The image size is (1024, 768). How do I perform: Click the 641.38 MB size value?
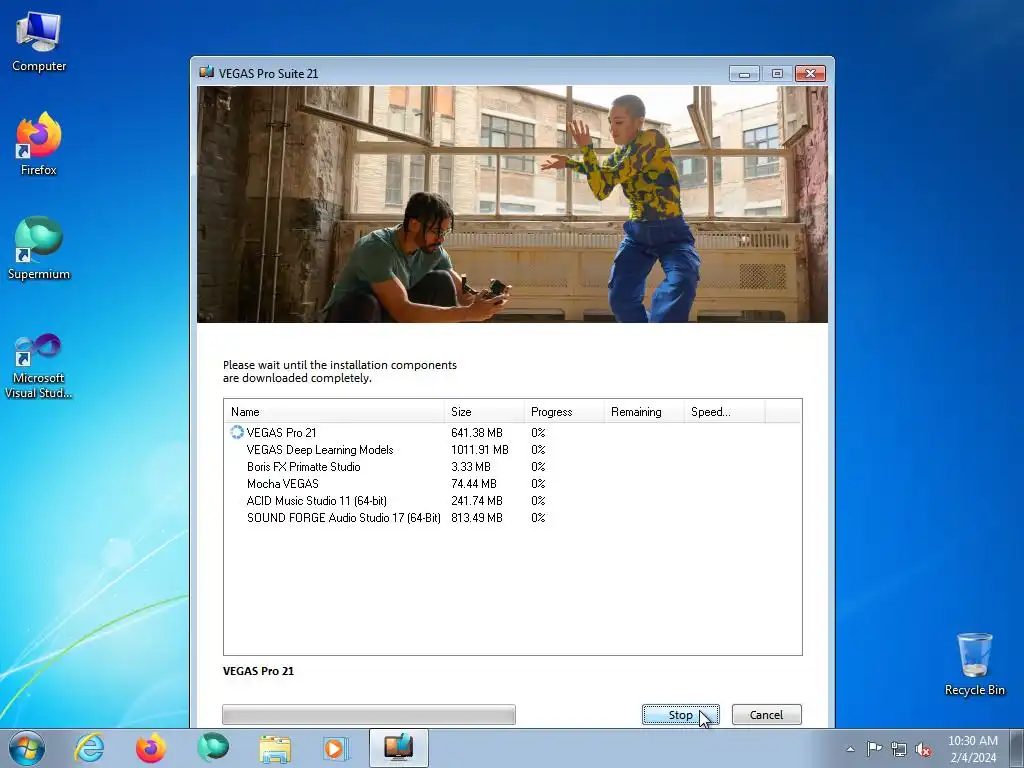point(477,432)
